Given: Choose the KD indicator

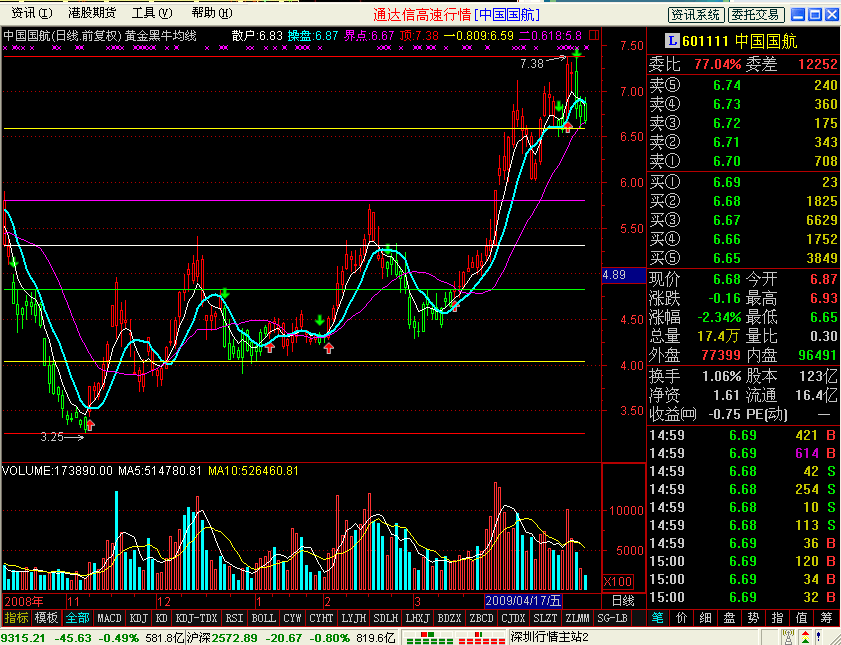Looking at the screenshot, I should [x=161, y=618].
